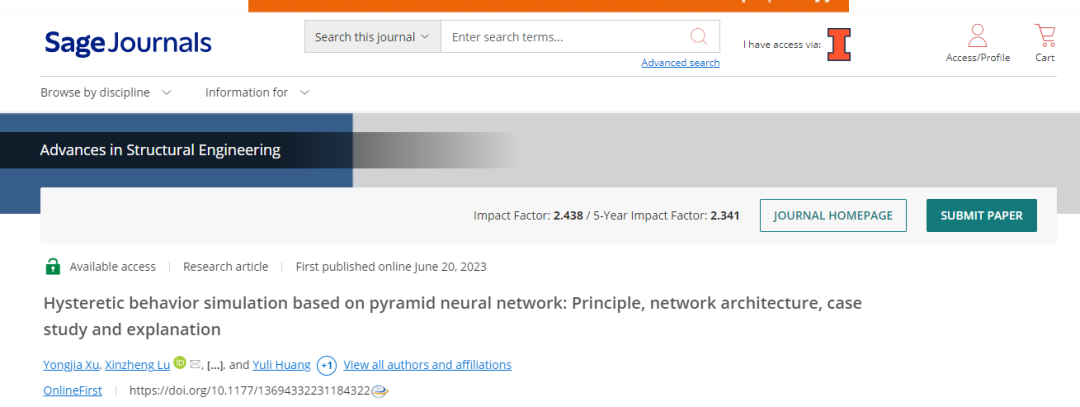The width and height of the screenshot is (1080, 407).
Task: Click the author email envelope icon
Action: pos(195,364)
